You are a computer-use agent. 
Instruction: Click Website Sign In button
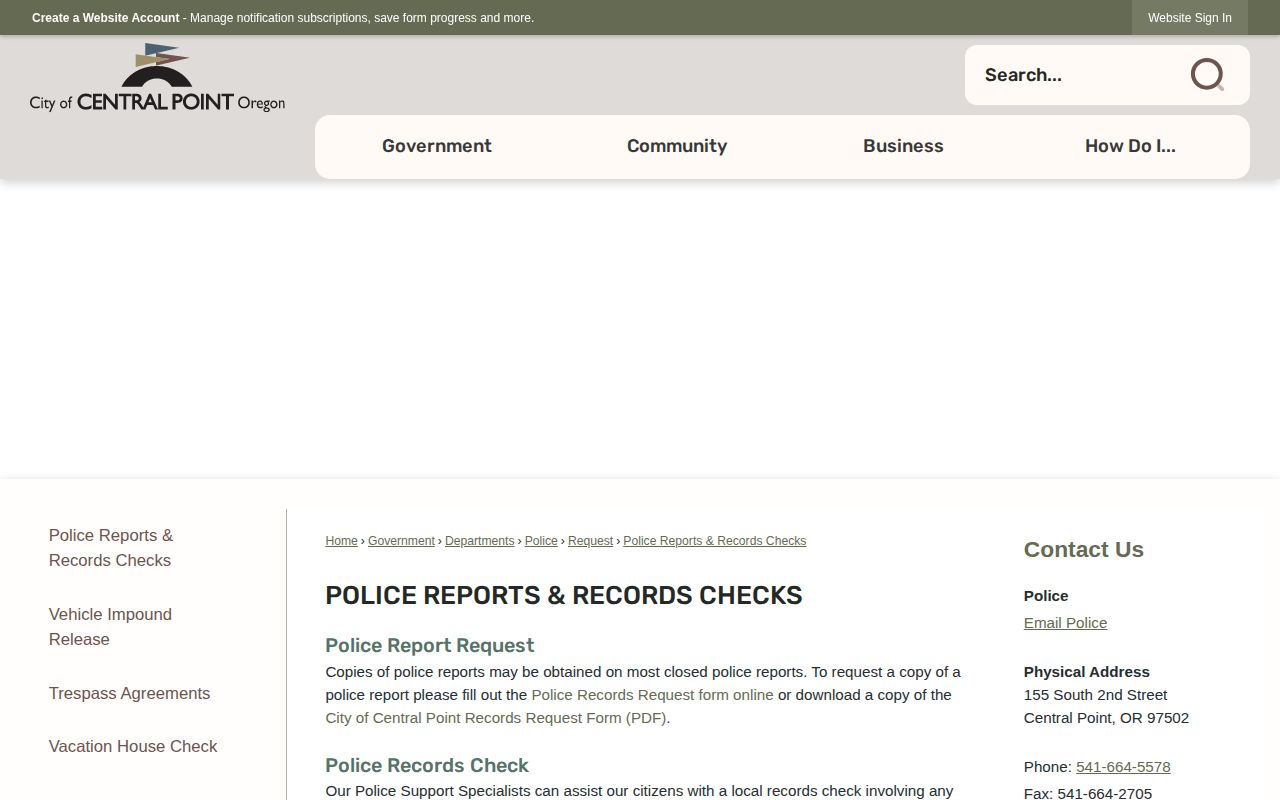pos(1190,18)
